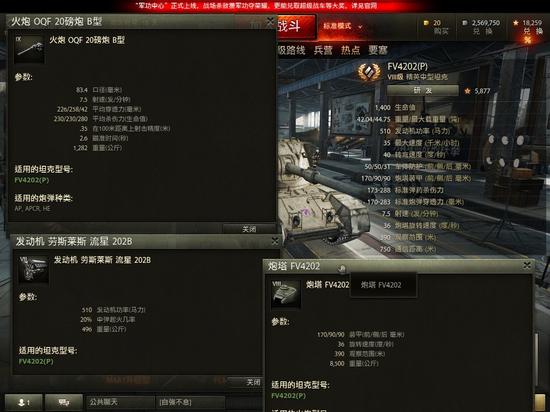The image size is (550, 412).
Task: Click the 研发 research button
Action: click(423, 90)
